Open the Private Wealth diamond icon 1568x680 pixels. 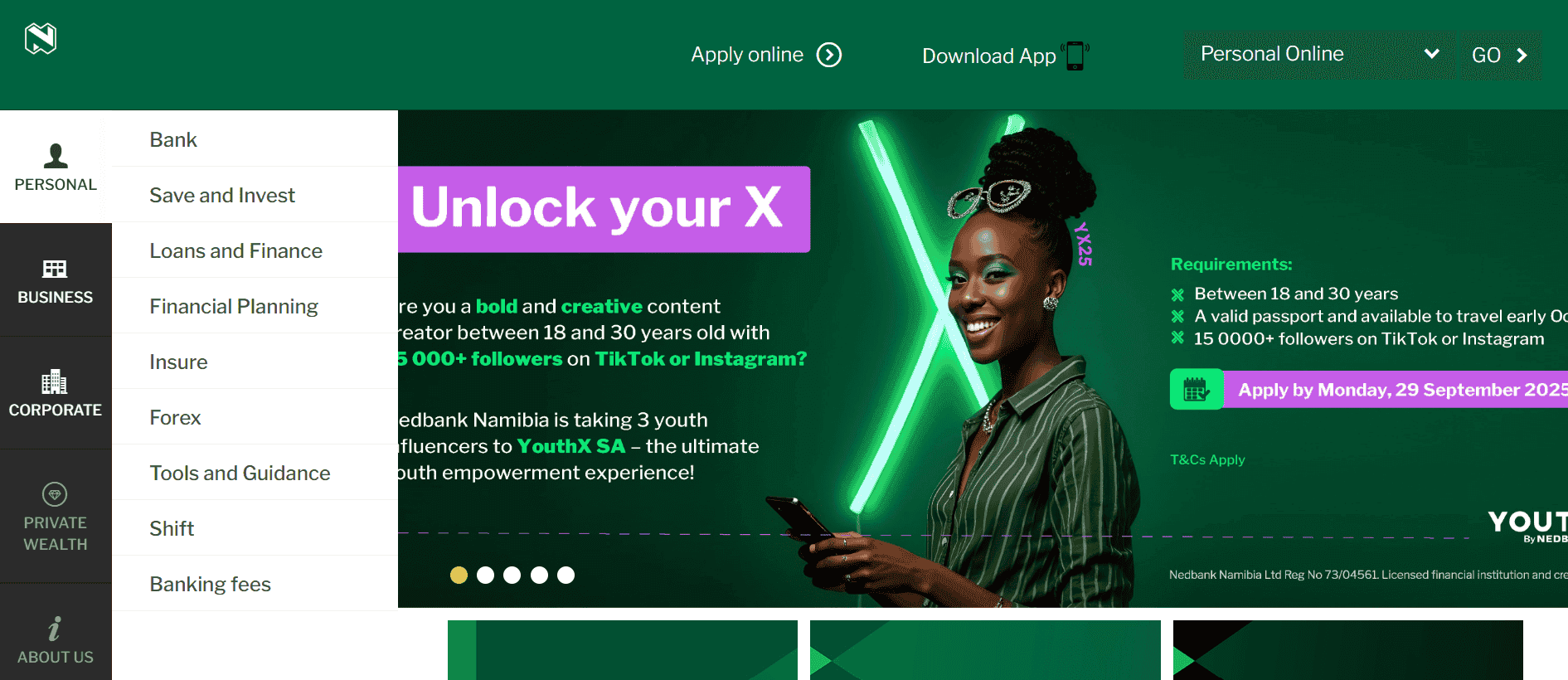pos(55,494)
